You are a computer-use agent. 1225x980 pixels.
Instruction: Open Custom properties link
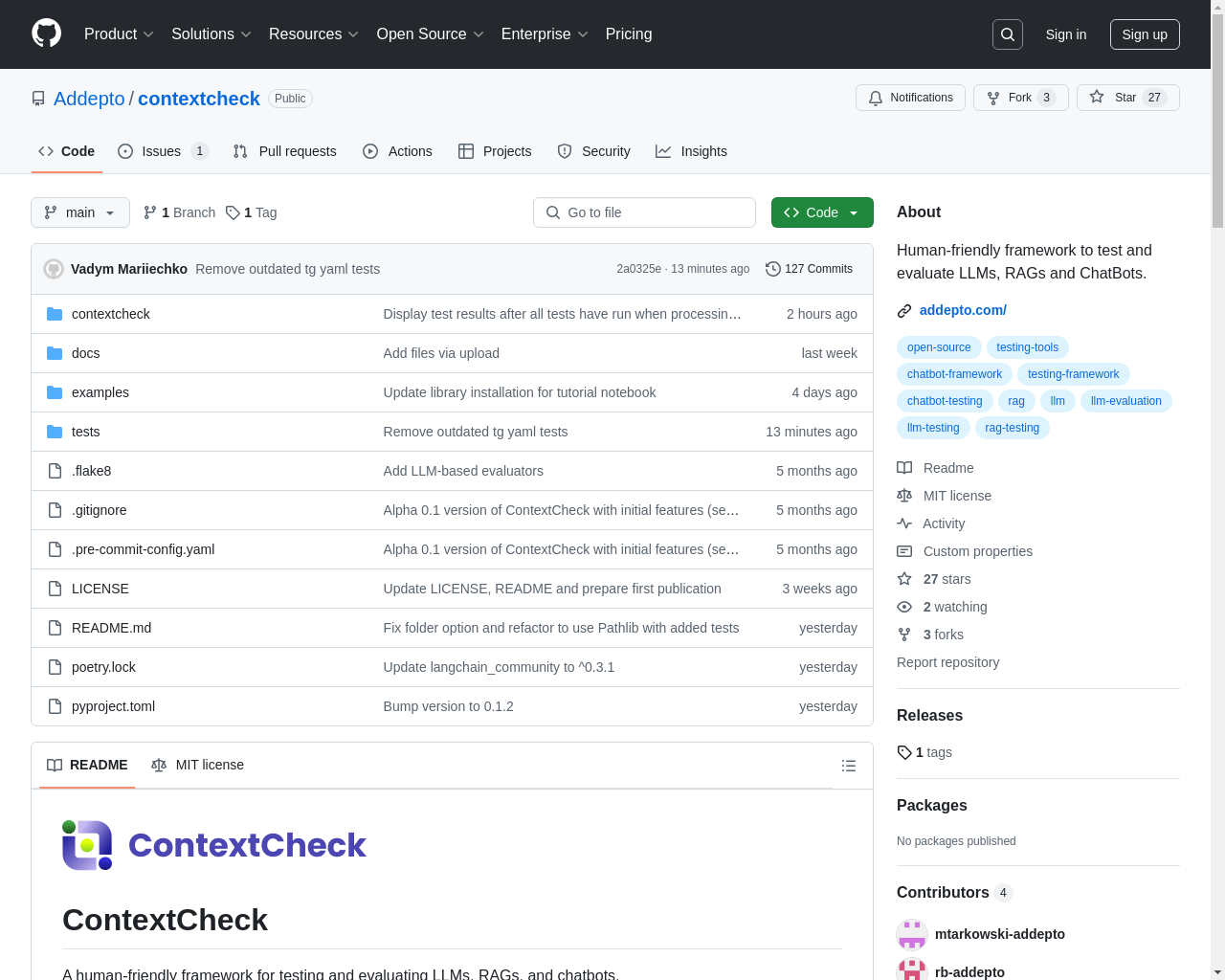(x=965, y=551)
